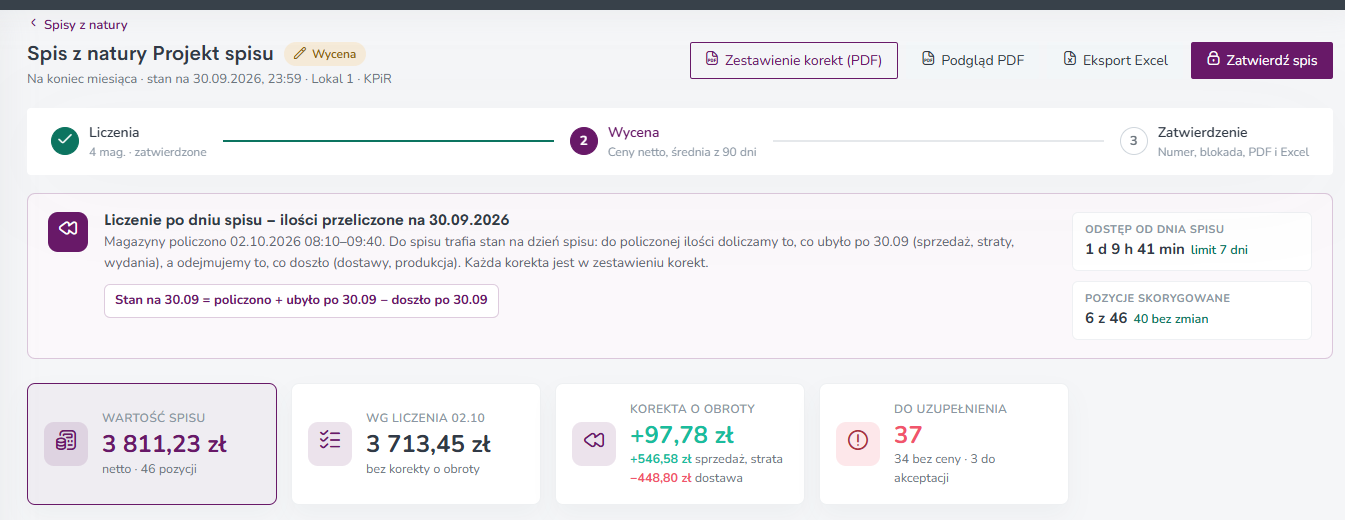Click the text −448,80 zł dostawa
Screen dimensions: 1345x520
click(x=686, y=478)
